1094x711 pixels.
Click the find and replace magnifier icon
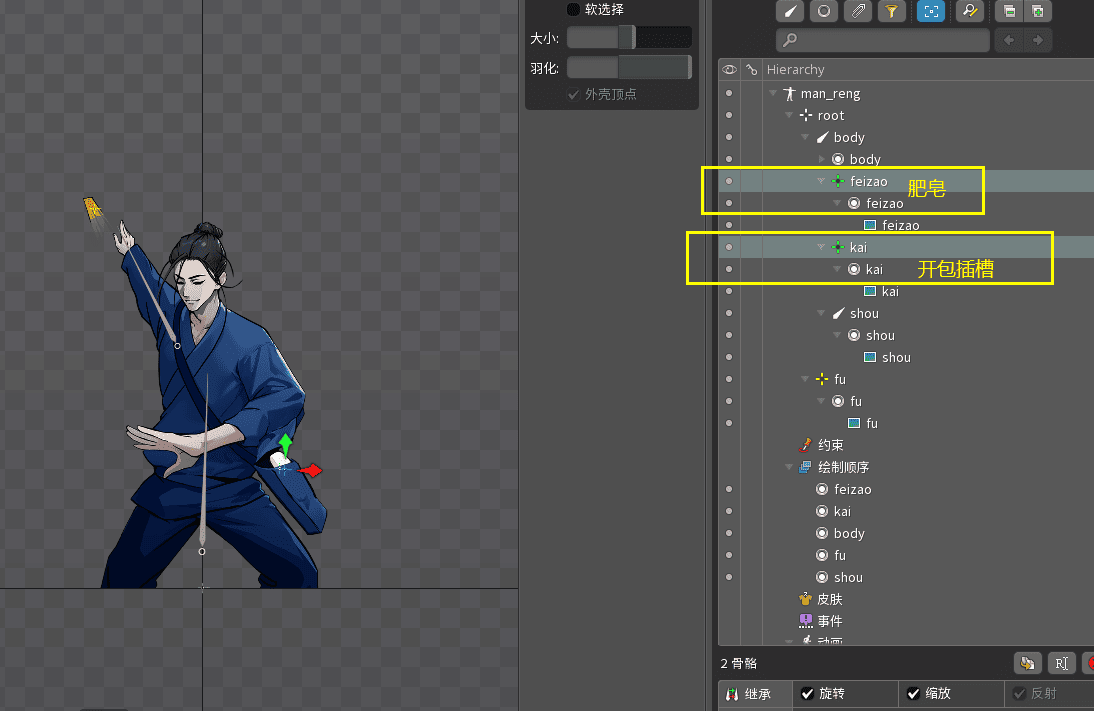click(967, 11)
